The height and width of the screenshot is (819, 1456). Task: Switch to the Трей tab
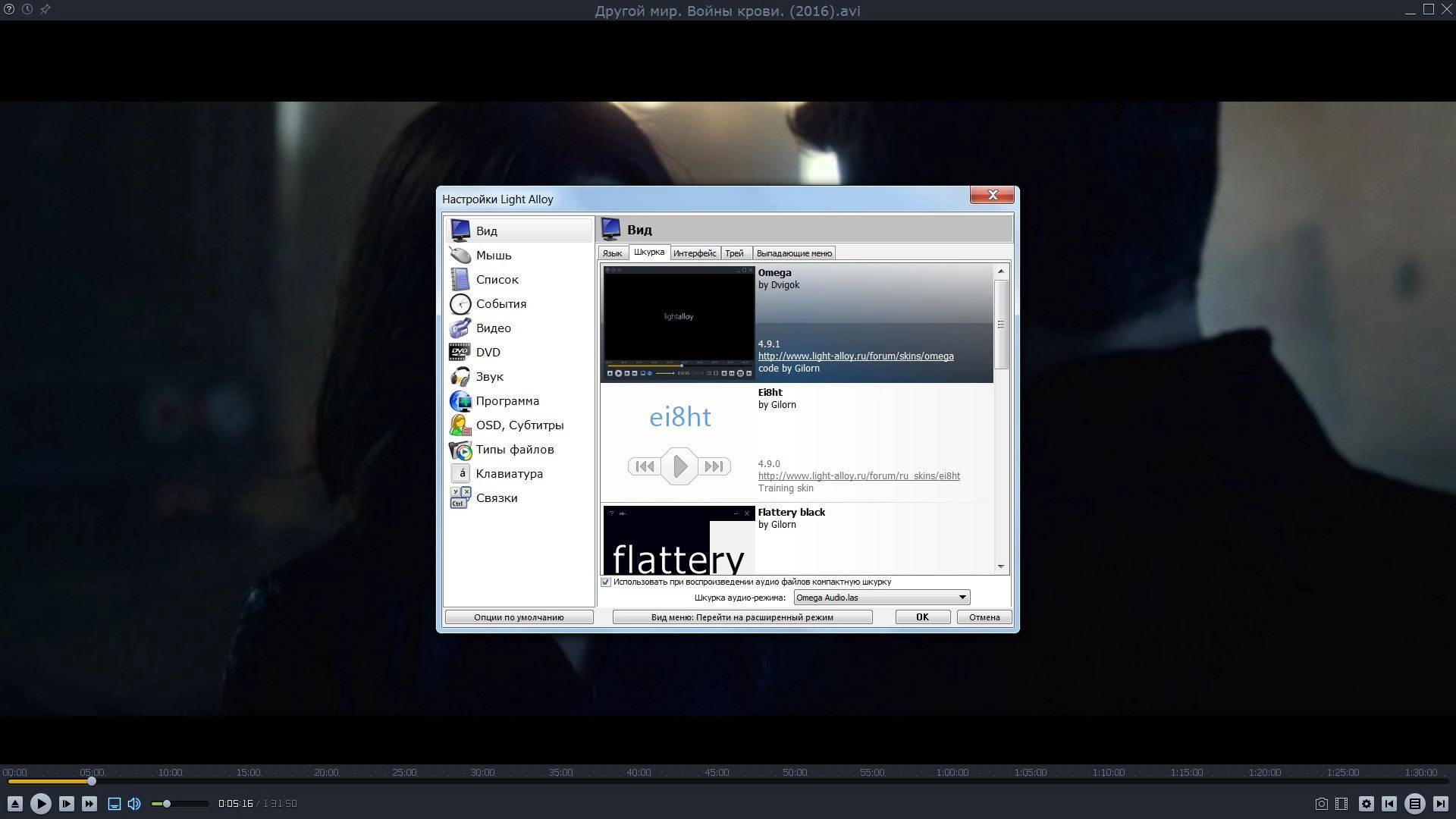(735, 253)
